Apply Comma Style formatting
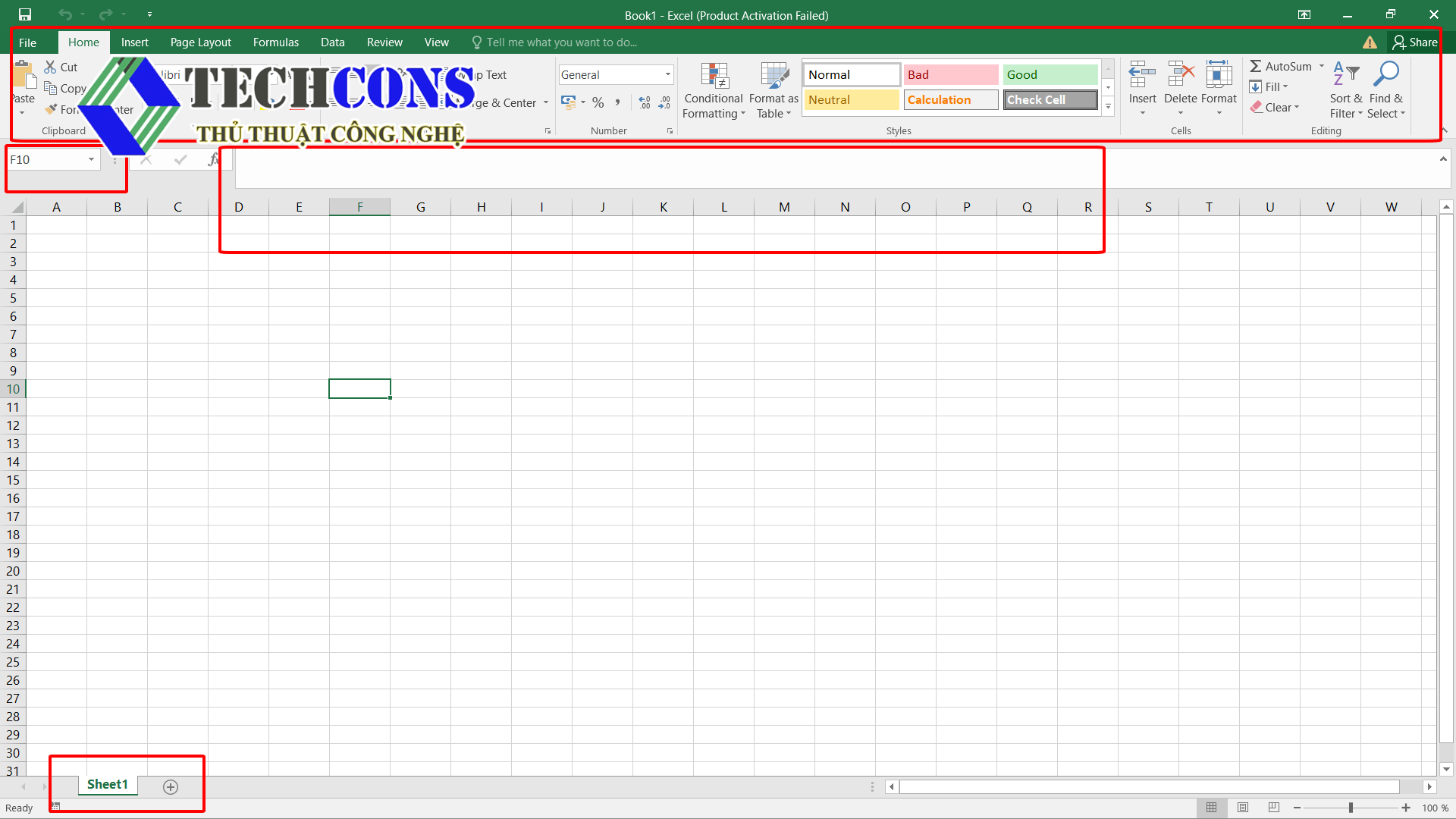This screenshot has height=819, width=1456. click(618, 102)
